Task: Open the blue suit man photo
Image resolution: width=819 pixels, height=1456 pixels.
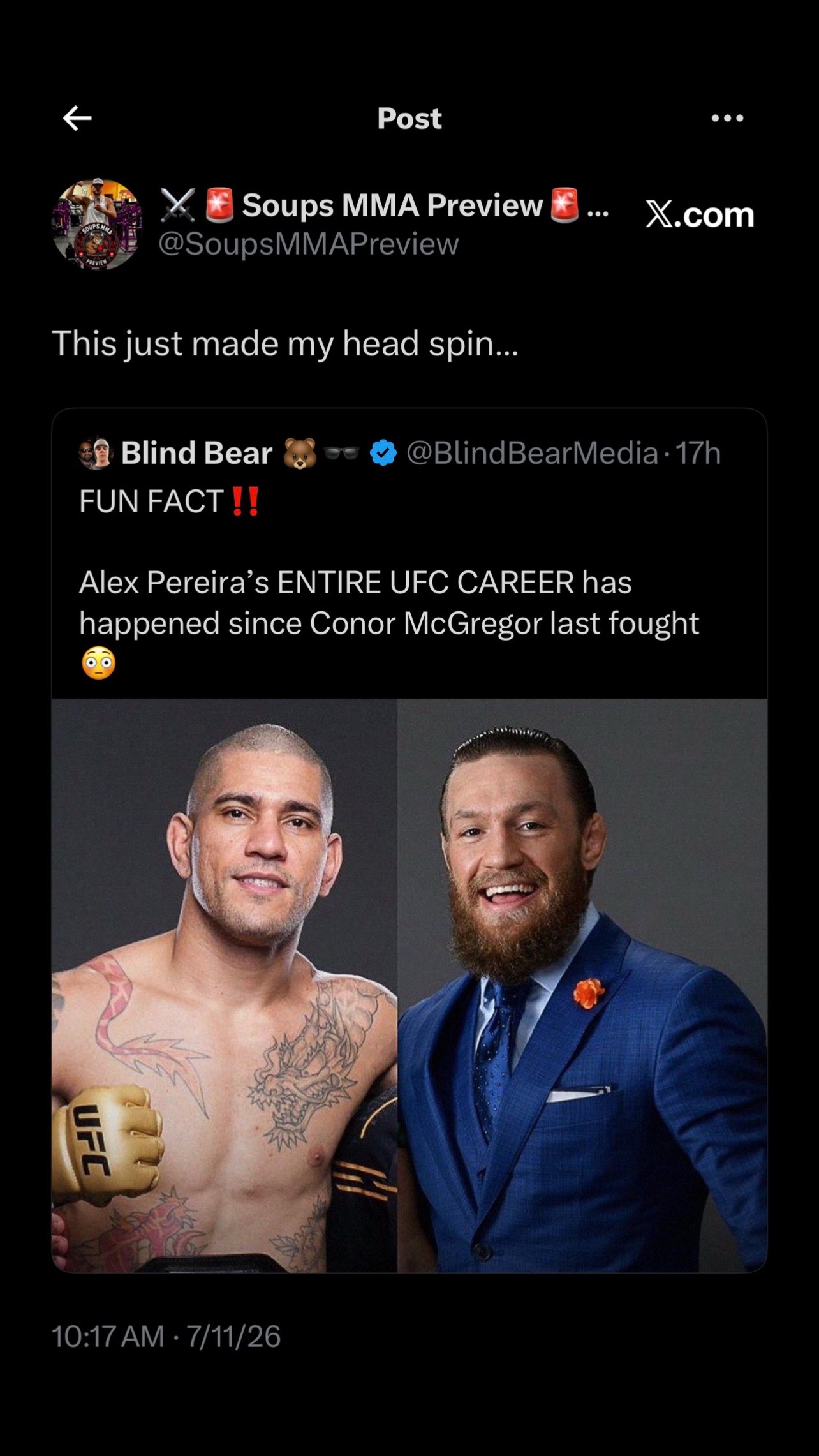Action: point(582,985)
